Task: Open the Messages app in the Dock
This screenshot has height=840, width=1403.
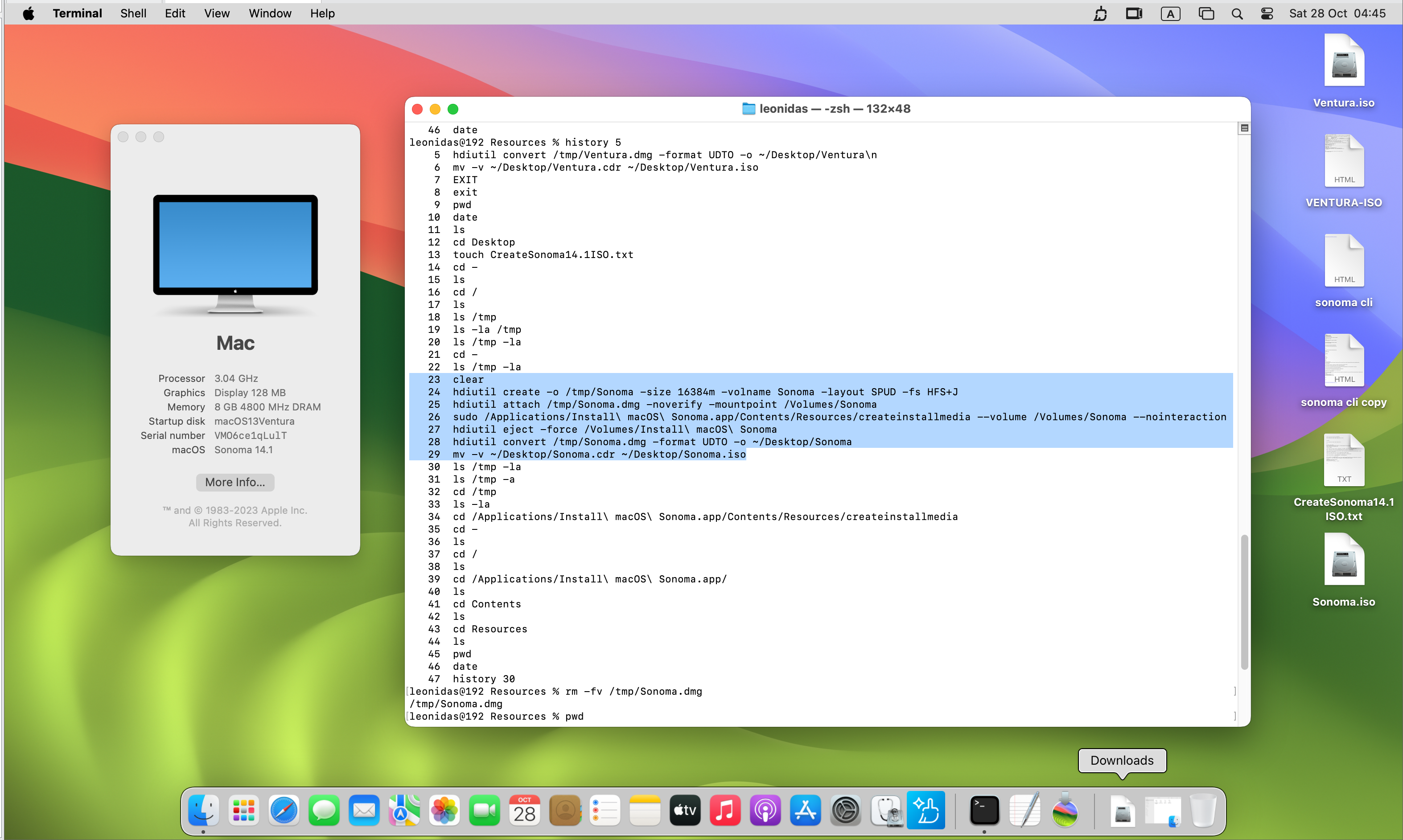Action: point(324,811)
